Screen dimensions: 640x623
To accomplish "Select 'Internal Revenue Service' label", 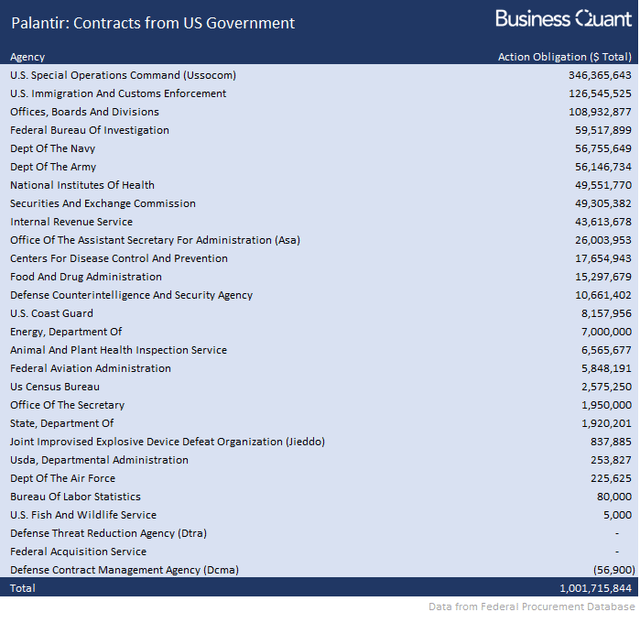I will pyautogui.click(x=71, y=222).
